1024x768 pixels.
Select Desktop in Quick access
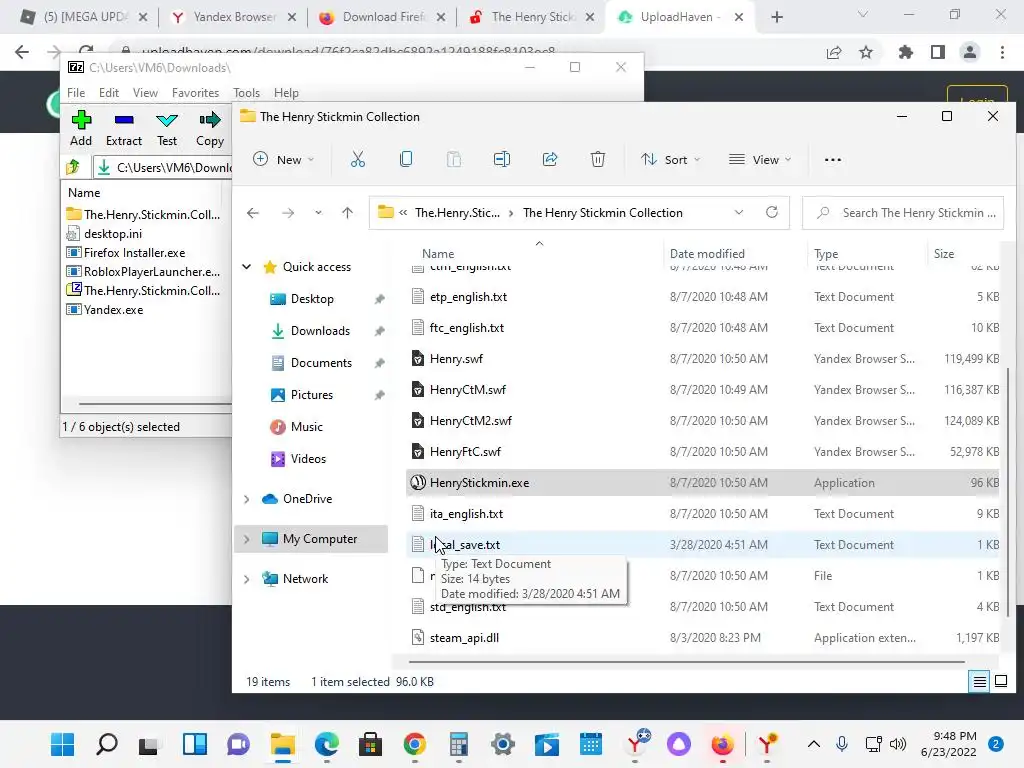312,298
